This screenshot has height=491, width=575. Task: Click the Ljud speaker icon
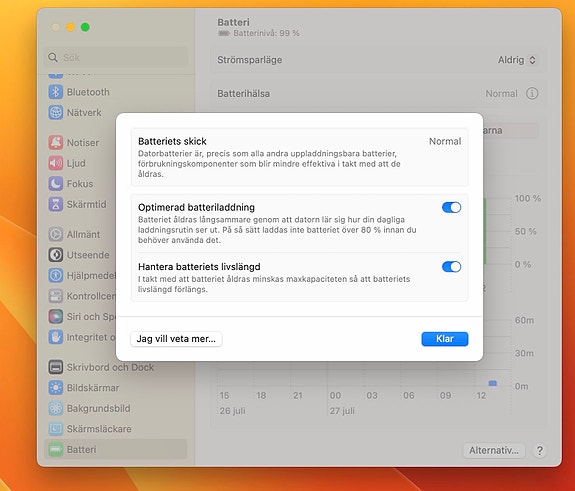click(x=56, y=163)
